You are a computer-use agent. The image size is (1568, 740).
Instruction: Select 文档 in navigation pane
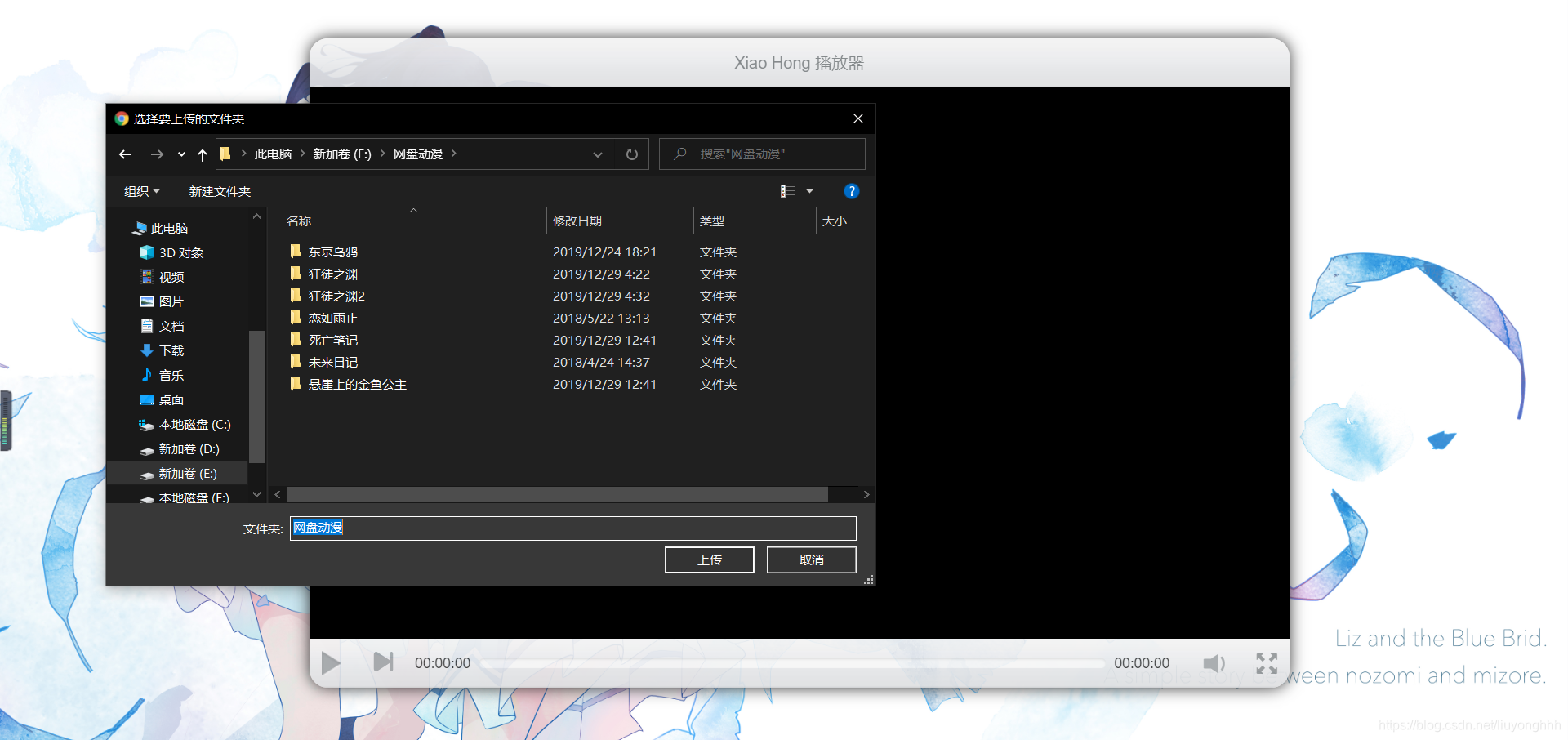[x=171, y=327]
